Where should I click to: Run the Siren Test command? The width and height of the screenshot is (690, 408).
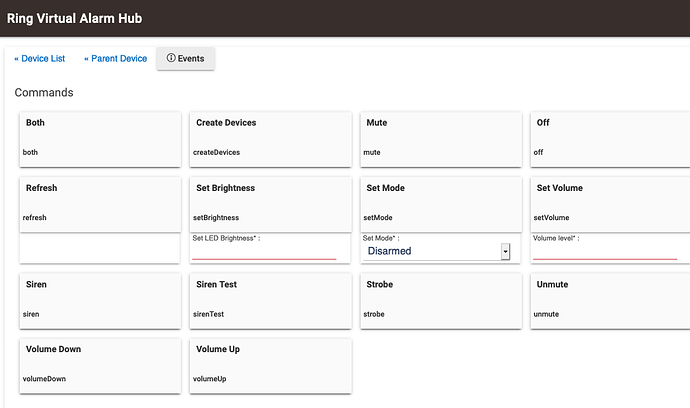click(x=271, y=301)
